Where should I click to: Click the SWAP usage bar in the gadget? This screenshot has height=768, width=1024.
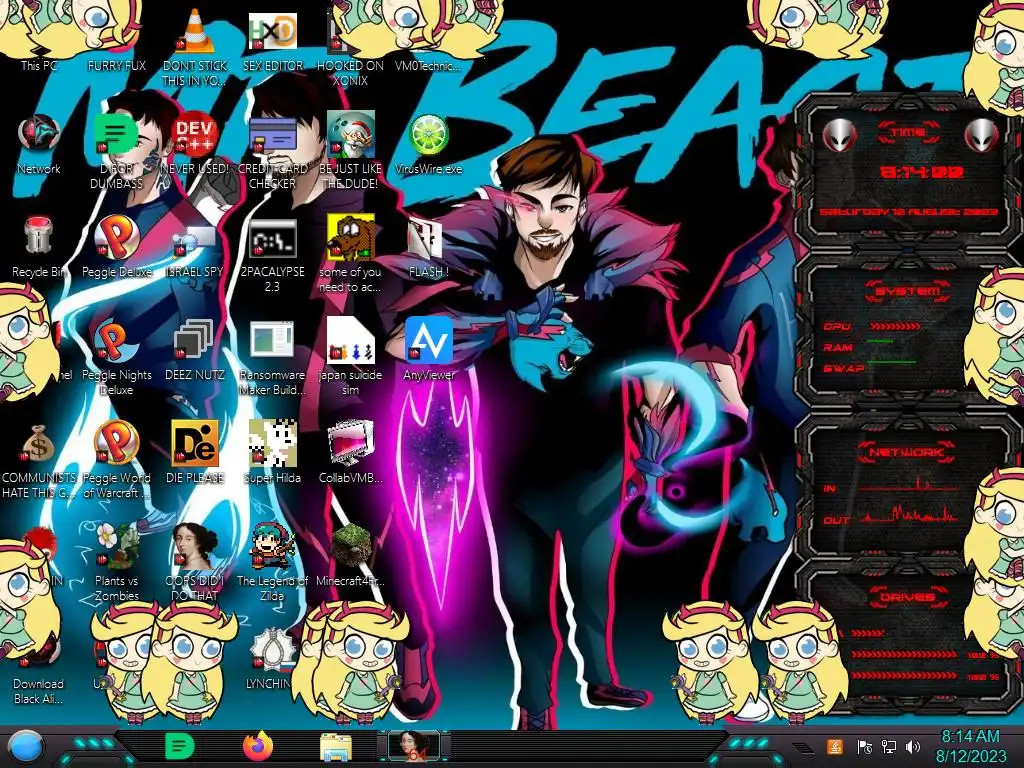tap(891, 362)
